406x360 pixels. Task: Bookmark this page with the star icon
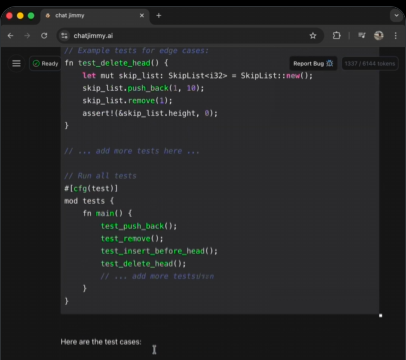pyautogui.click(x=313, y=36)
